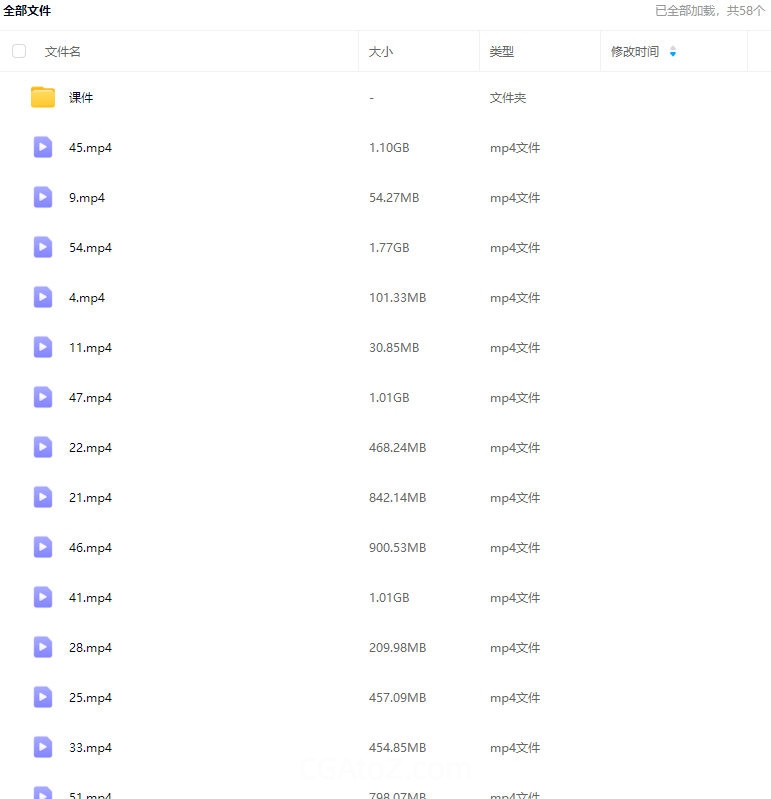
Task: Open the 41.mp4 file name link
Action: pyautogui.click(x=90, y=598)
